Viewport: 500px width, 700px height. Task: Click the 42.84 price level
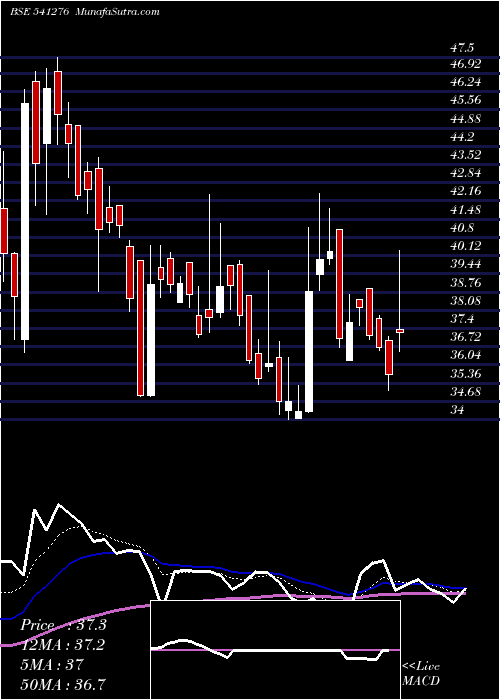tap(466, 173)
